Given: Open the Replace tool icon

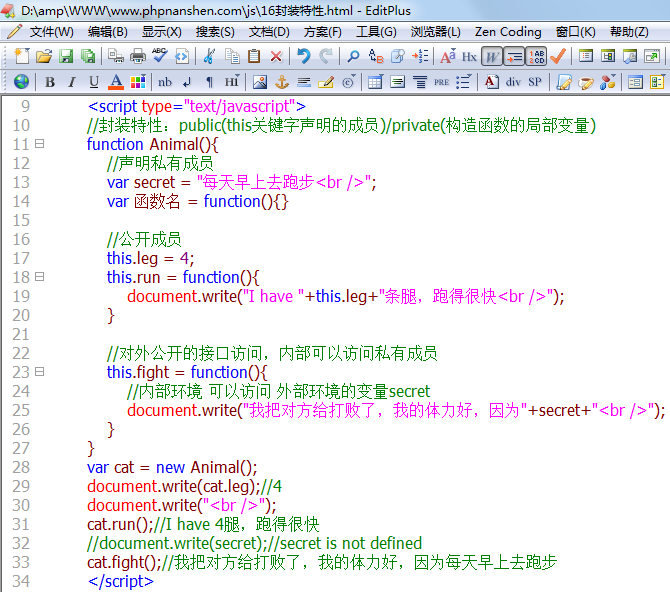Looking at the screenshot, I should pyautogui.click(x=376, y=56).
